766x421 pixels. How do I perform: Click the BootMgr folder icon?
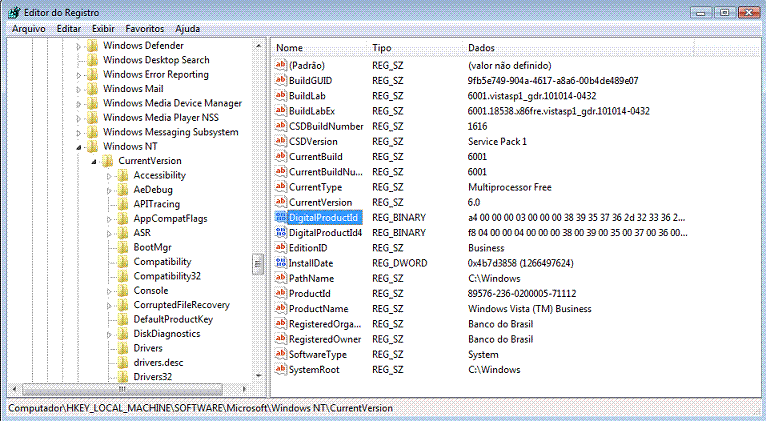123,247
